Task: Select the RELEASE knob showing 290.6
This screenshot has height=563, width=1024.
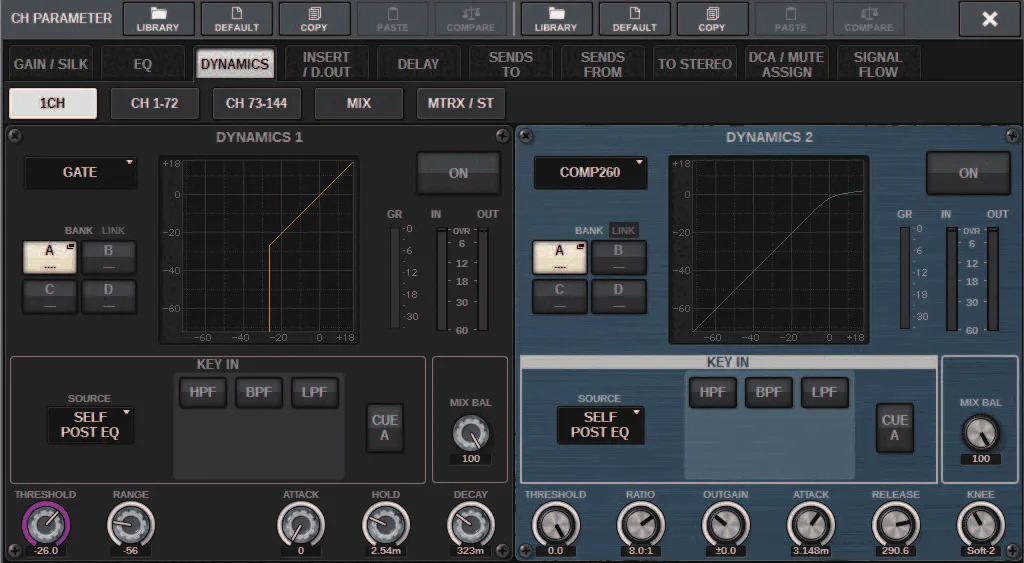Action: click(x=896, y=524)
